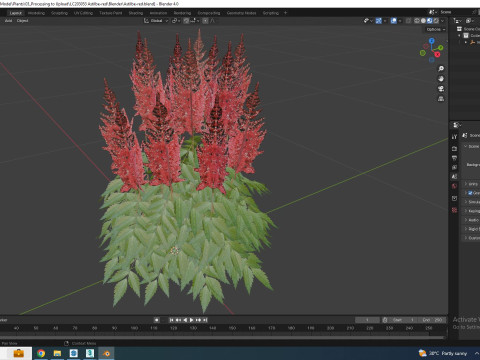Jump to the timeline start frame

point(171,320)
